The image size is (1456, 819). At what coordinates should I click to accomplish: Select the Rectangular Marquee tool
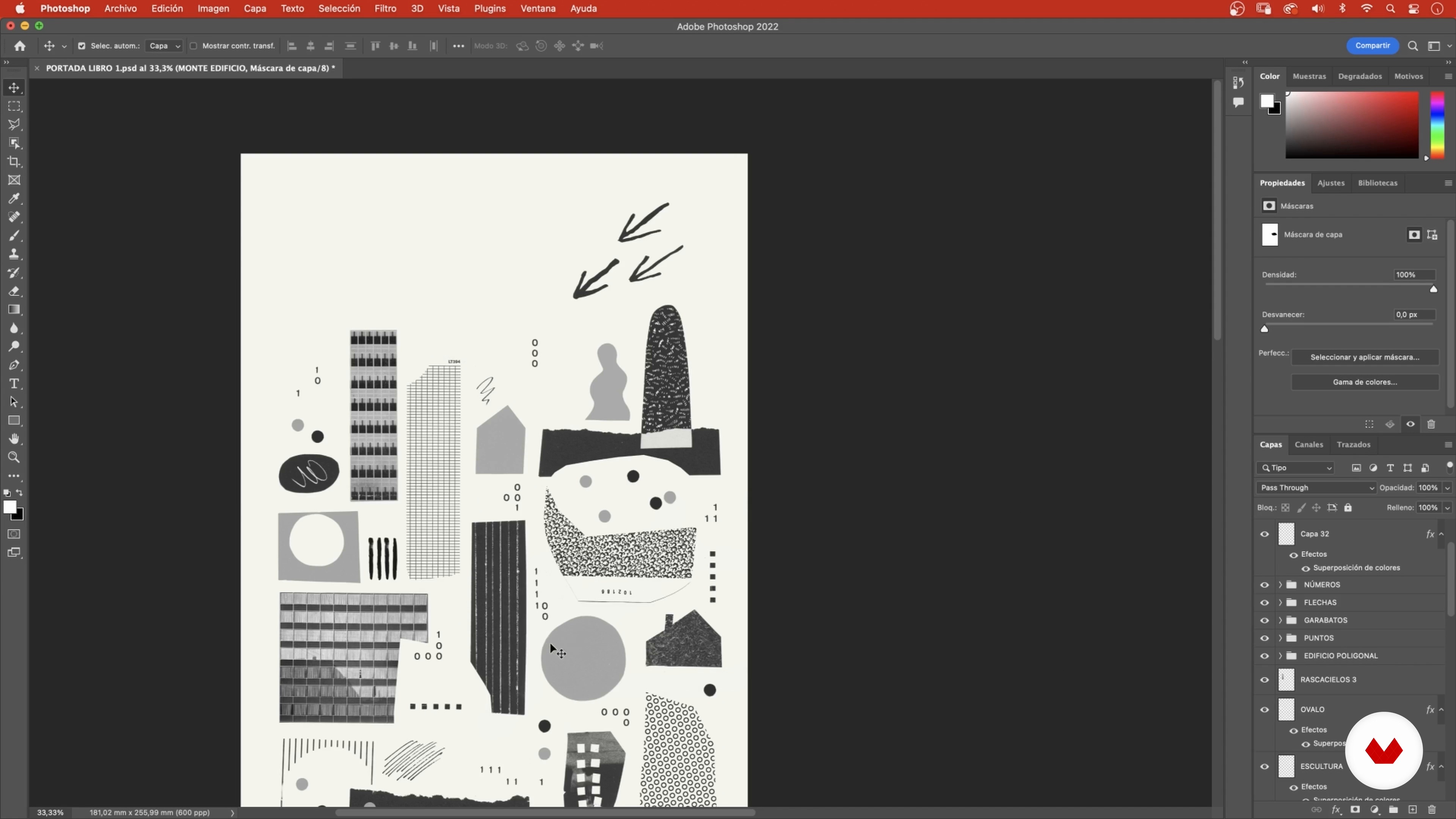(14, 106)
